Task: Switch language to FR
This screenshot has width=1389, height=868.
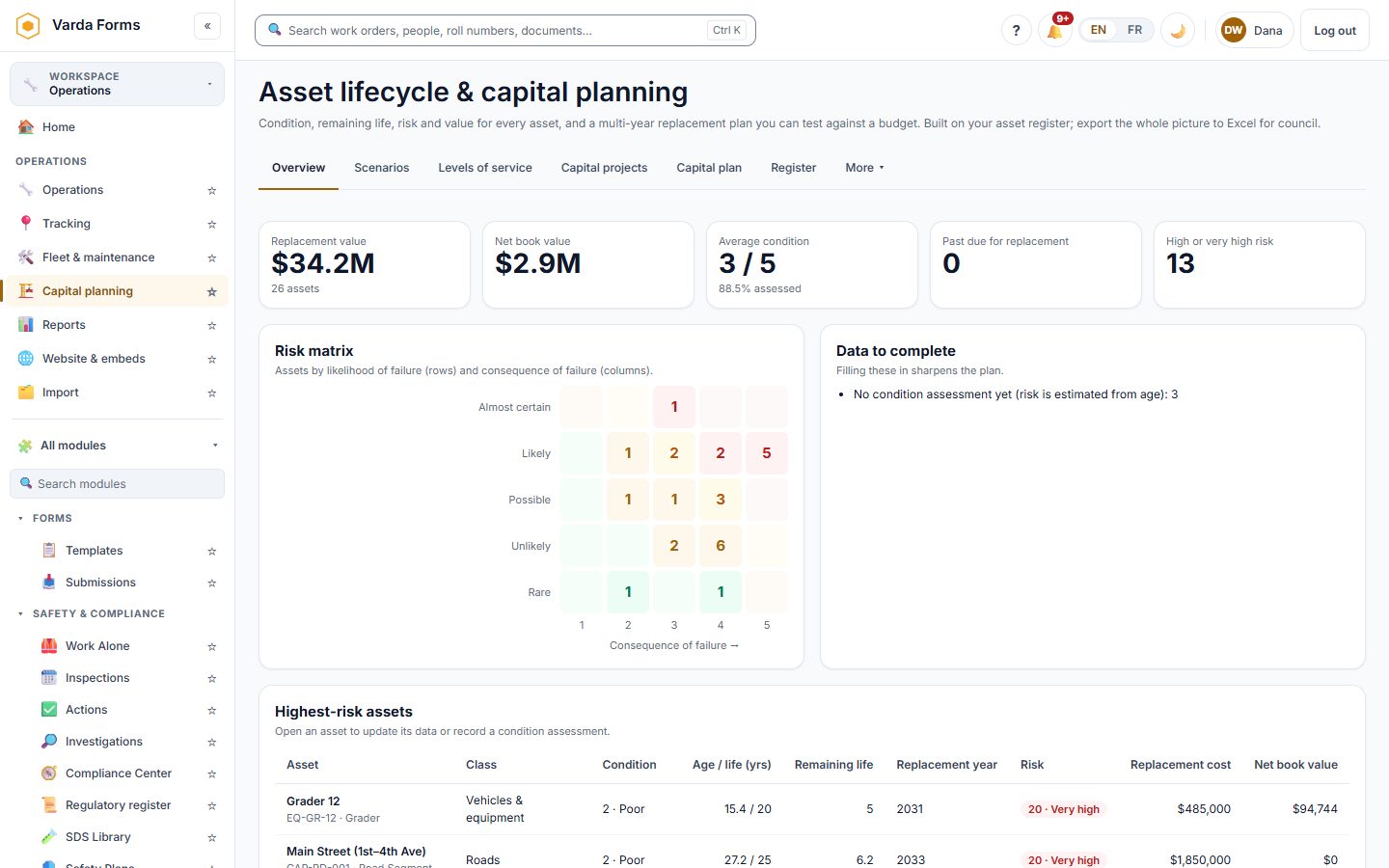Action: [x=1134, y=30]
